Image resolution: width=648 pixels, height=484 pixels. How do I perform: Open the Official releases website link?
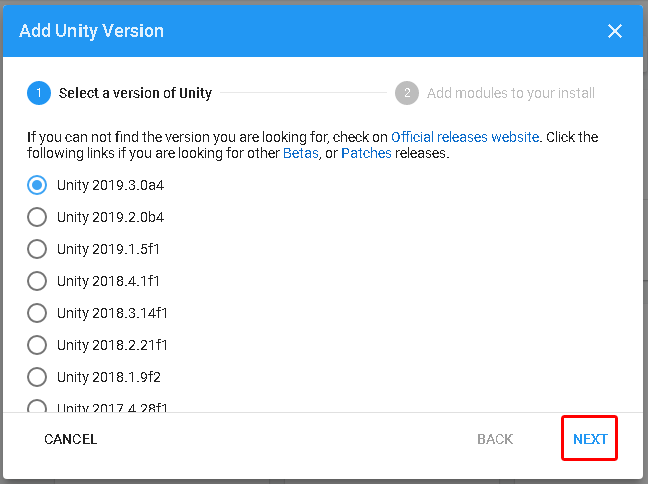tap(465, 137)
